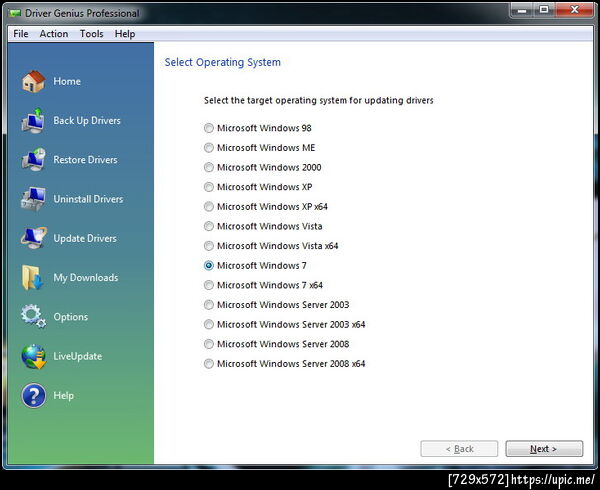
Task: Open the Help menu in menu bar
Action: 125,34
